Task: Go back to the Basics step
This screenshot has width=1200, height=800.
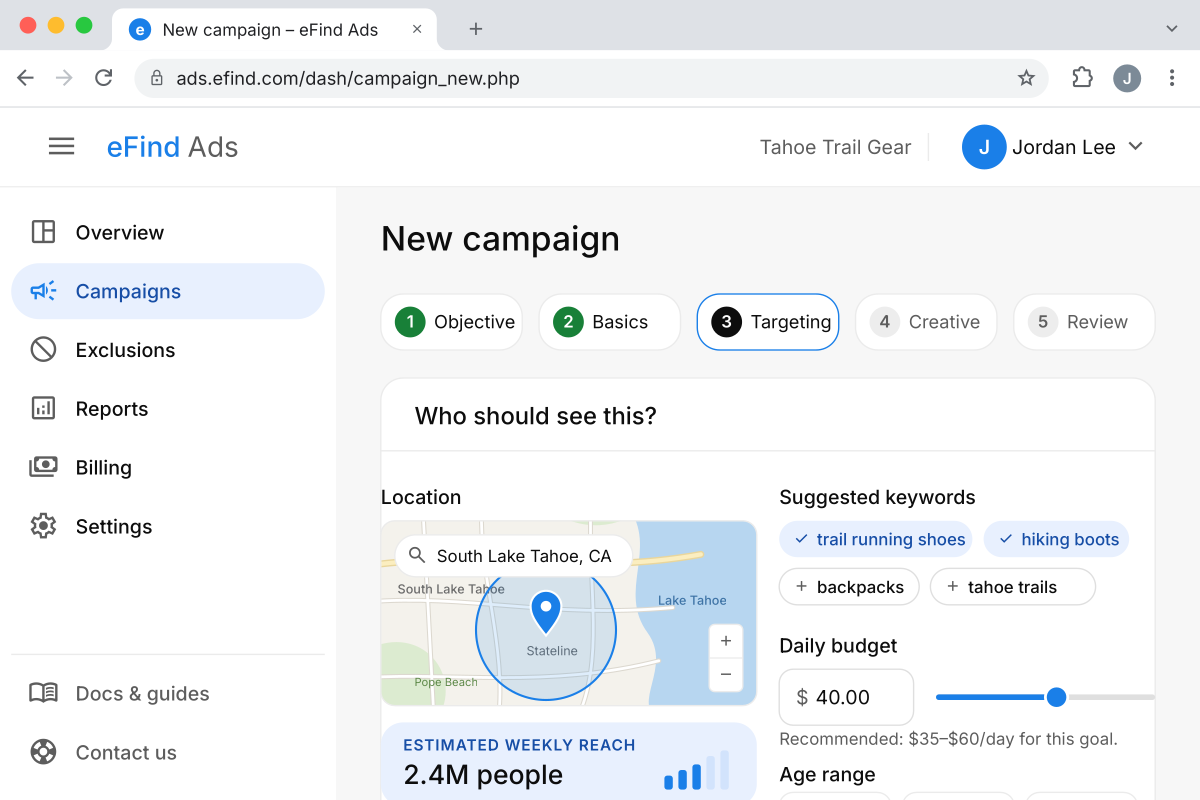Action: click(610, 322)
